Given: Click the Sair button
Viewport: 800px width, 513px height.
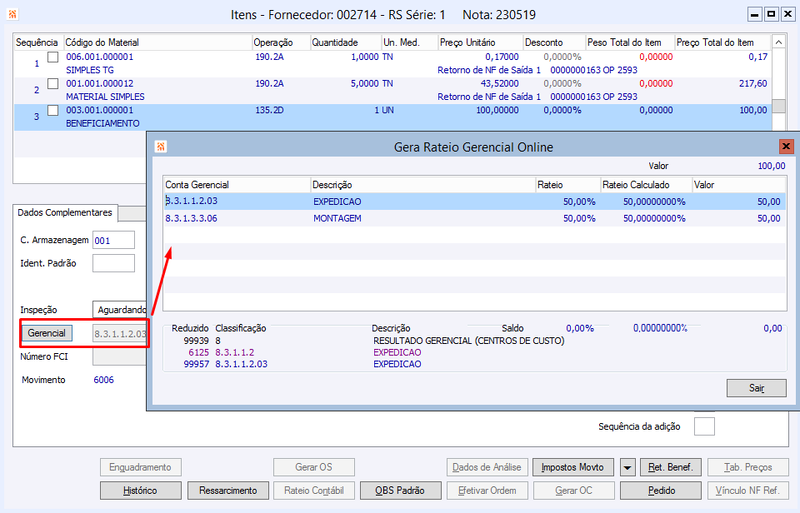Looking at the screenshot, I should (x=756, y=388).
